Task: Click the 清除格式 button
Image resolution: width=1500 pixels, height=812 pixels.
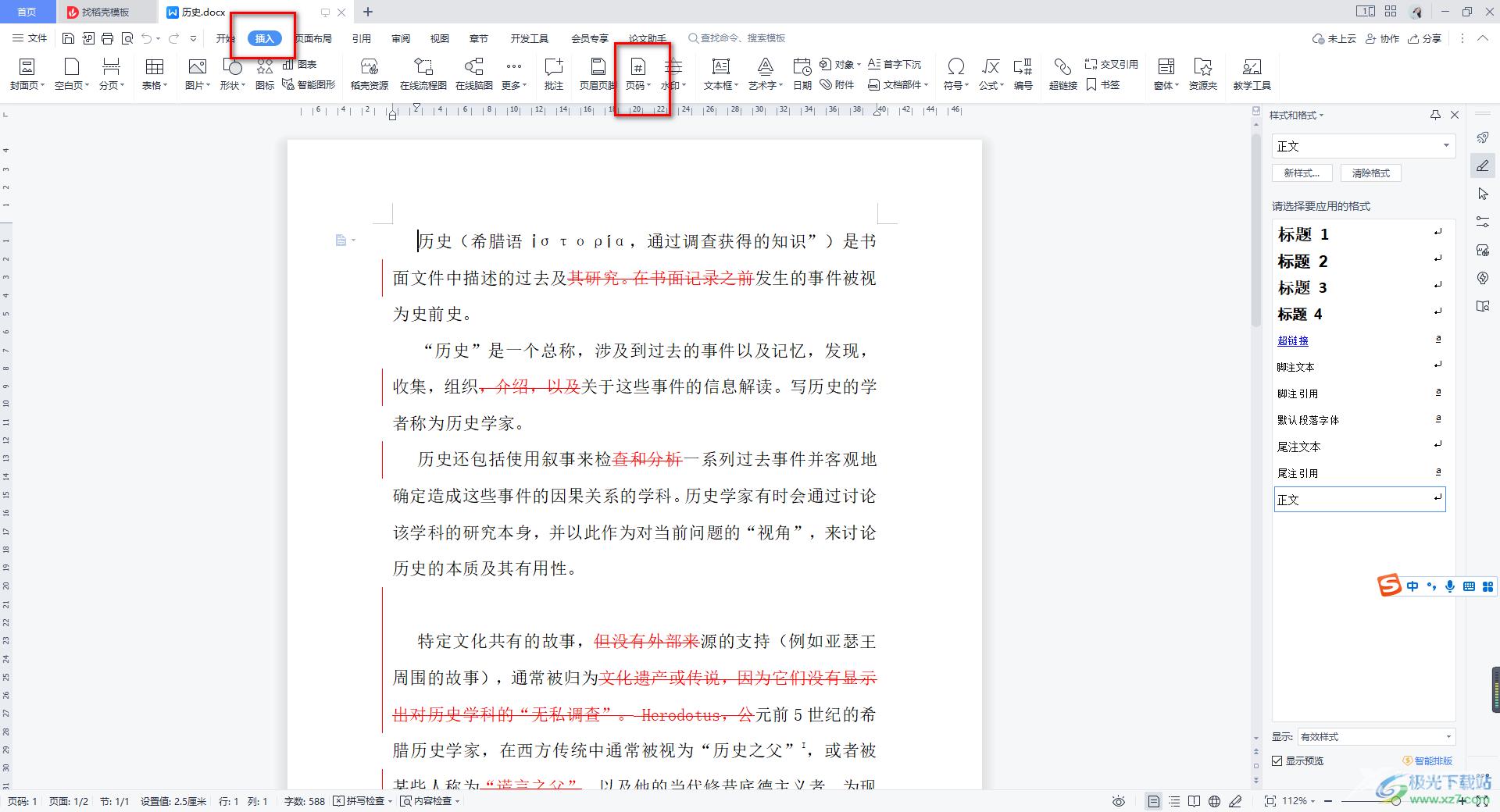Action: (1371, 173)
